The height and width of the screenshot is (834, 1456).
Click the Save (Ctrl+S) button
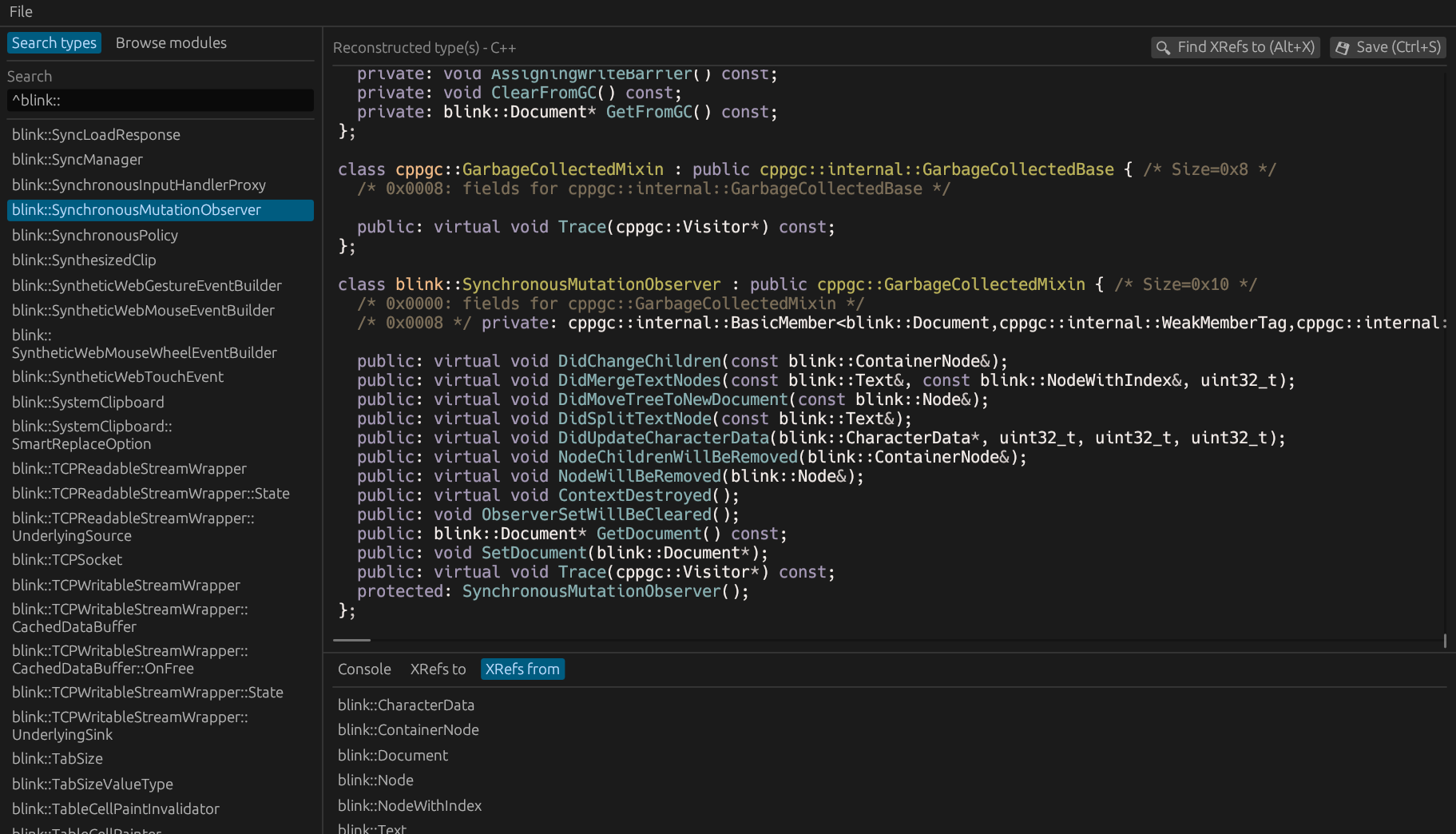(1387, 47)
